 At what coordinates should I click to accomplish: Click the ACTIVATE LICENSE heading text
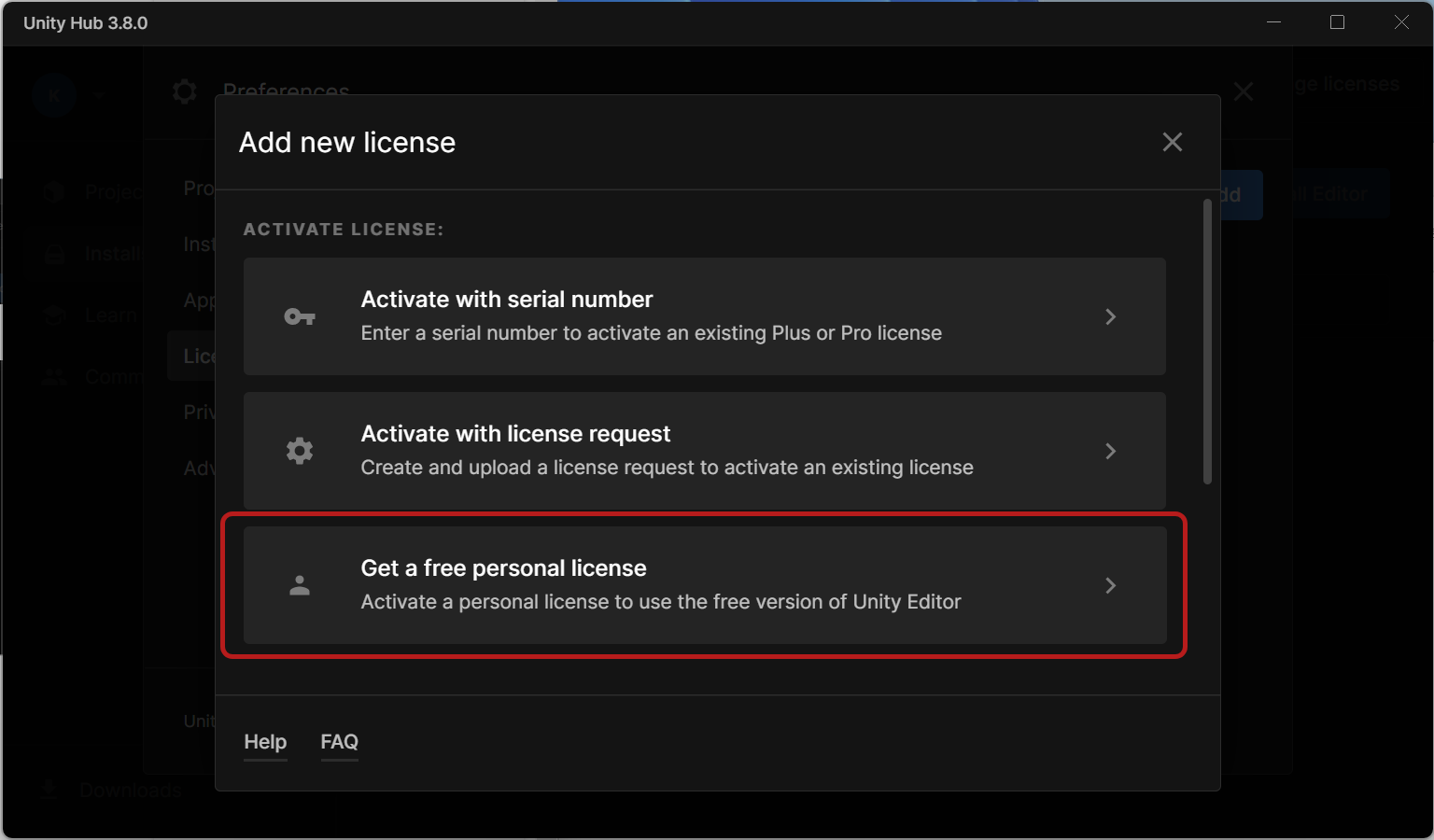click(x=344, y=230)
